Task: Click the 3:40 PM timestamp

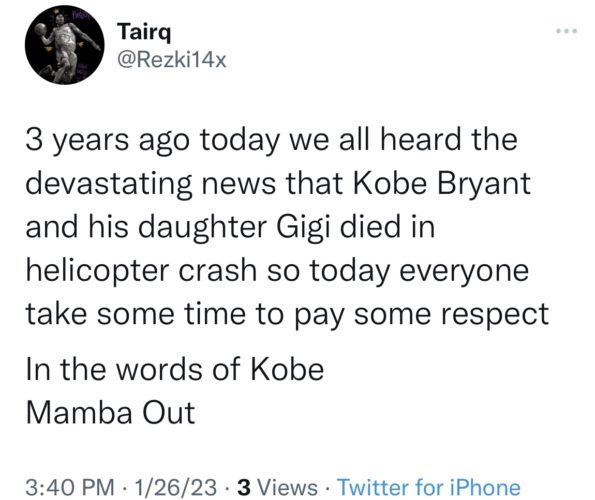Action: pos(70,487)
